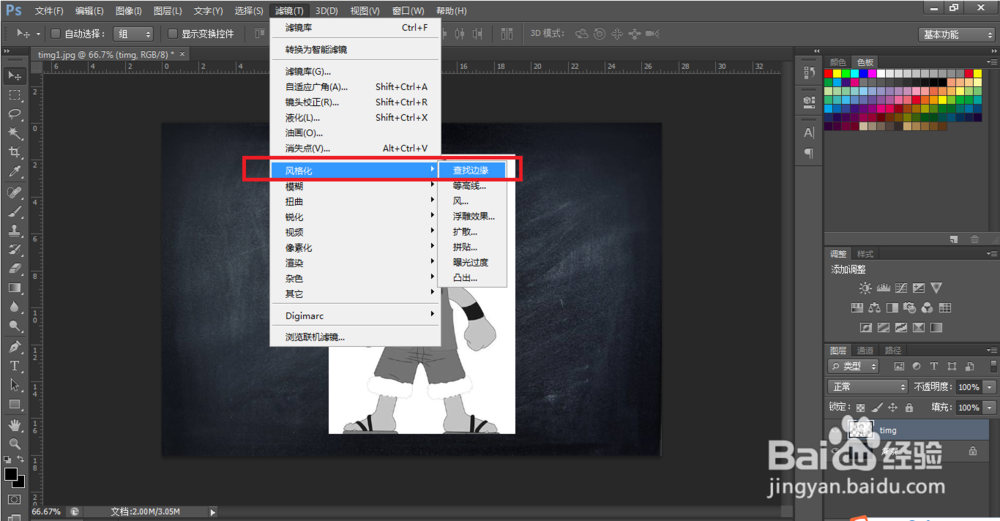This screenshot has width=1000, height=521.
Task: Switch to the 样式 tab
Action: tap(865, 254)
